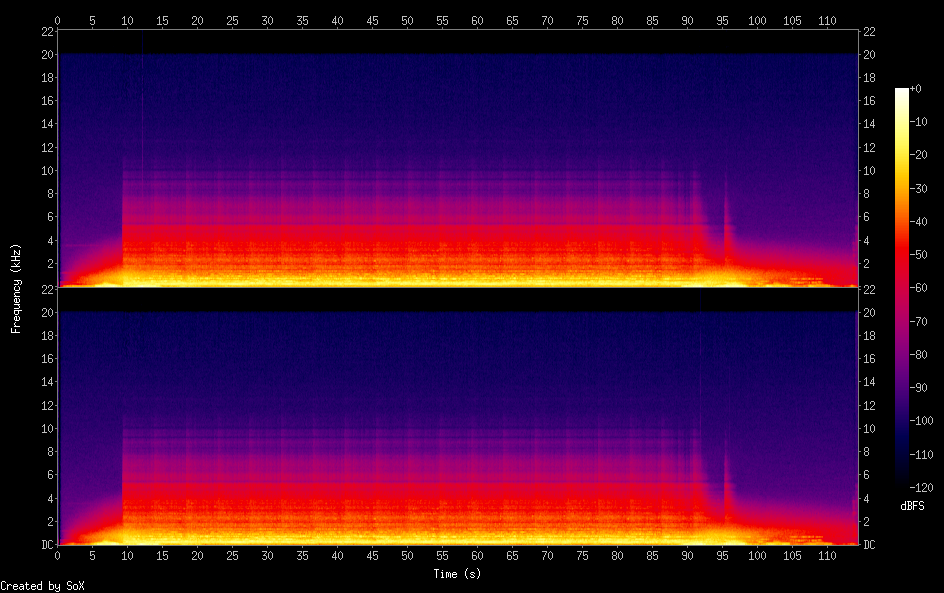
Task: Select the white top end of the color scale
Action: [x=902, y=91]
